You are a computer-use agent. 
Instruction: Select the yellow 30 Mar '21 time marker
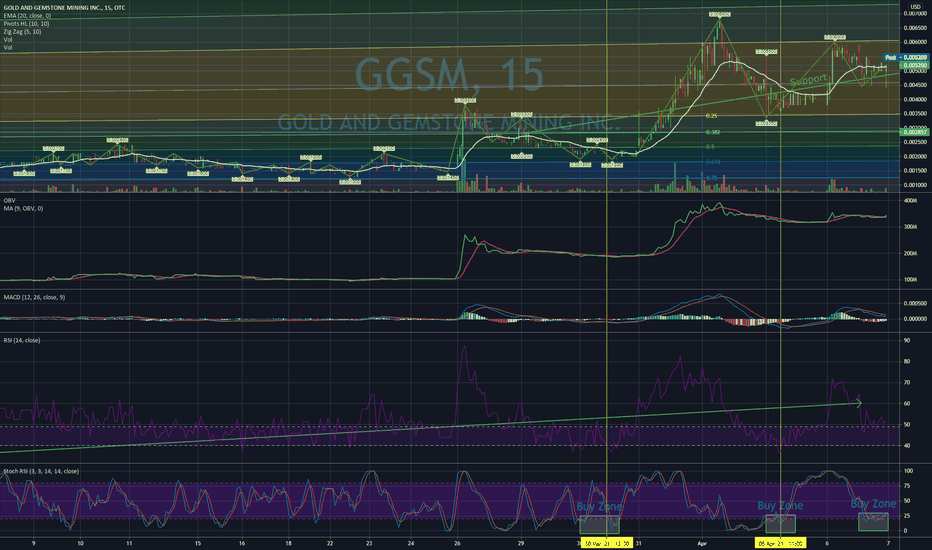point(606,543)
